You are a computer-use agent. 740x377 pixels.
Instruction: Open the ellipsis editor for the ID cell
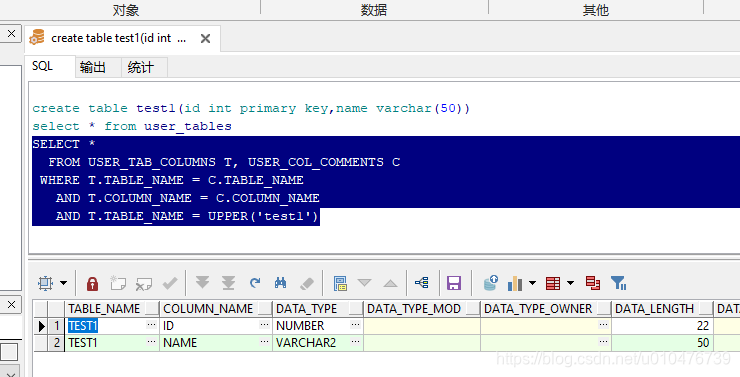coord(265,325)
